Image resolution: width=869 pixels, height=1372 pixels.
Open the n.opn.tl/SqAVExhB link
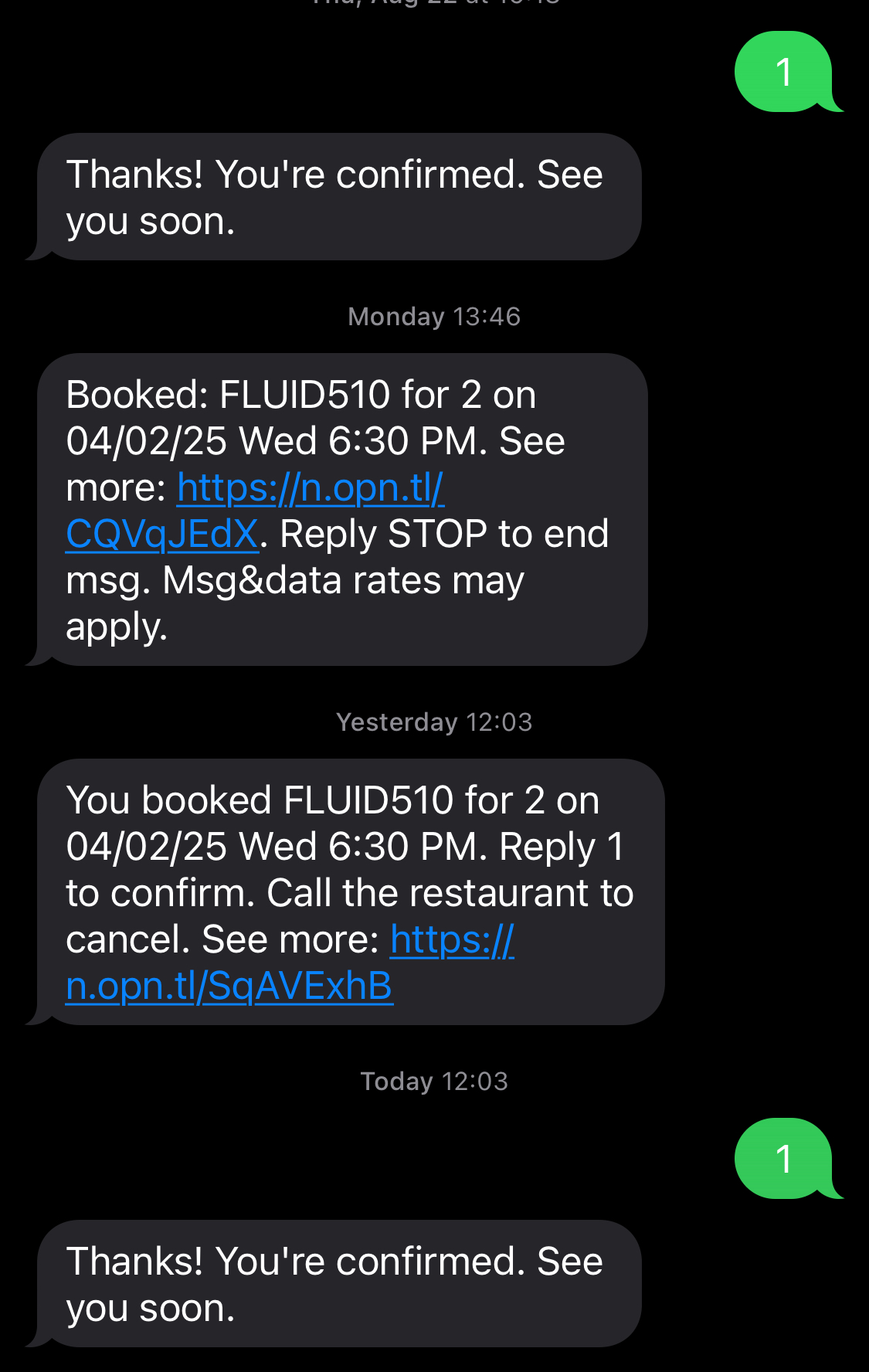229,987
